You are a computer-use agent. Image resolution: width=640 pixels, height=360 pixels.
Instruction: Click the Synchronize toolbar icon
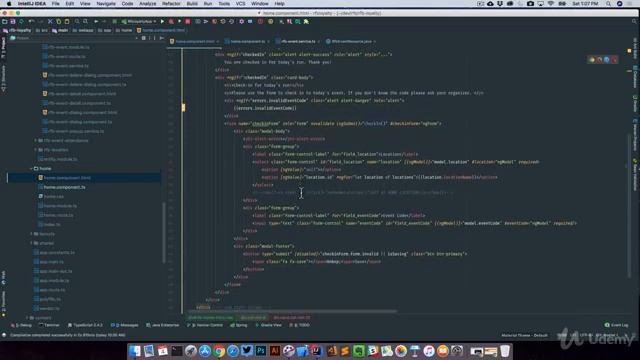point(22,21)
